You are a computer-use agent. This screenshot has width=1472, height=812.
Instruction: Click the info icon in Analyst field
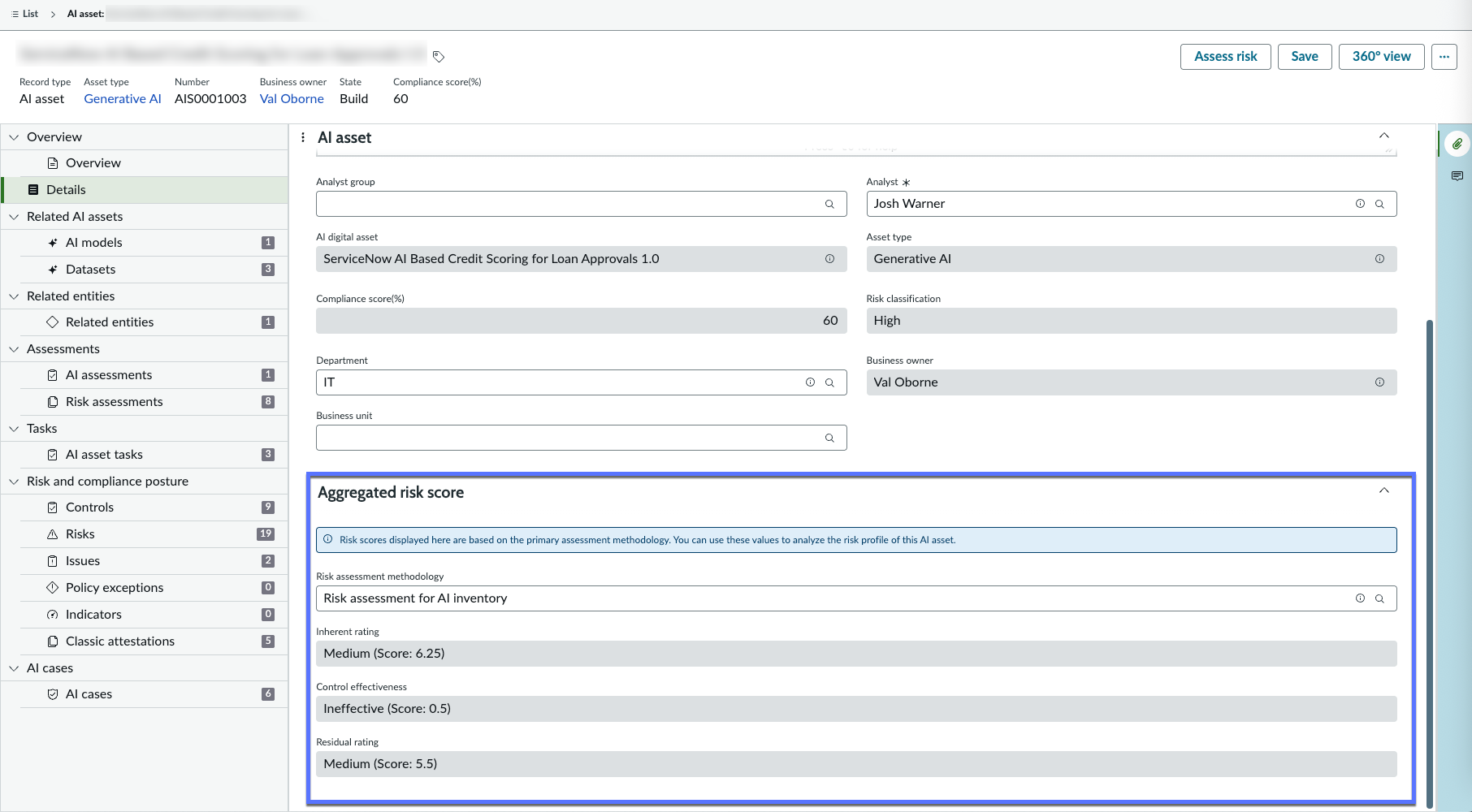(1360, 204)
